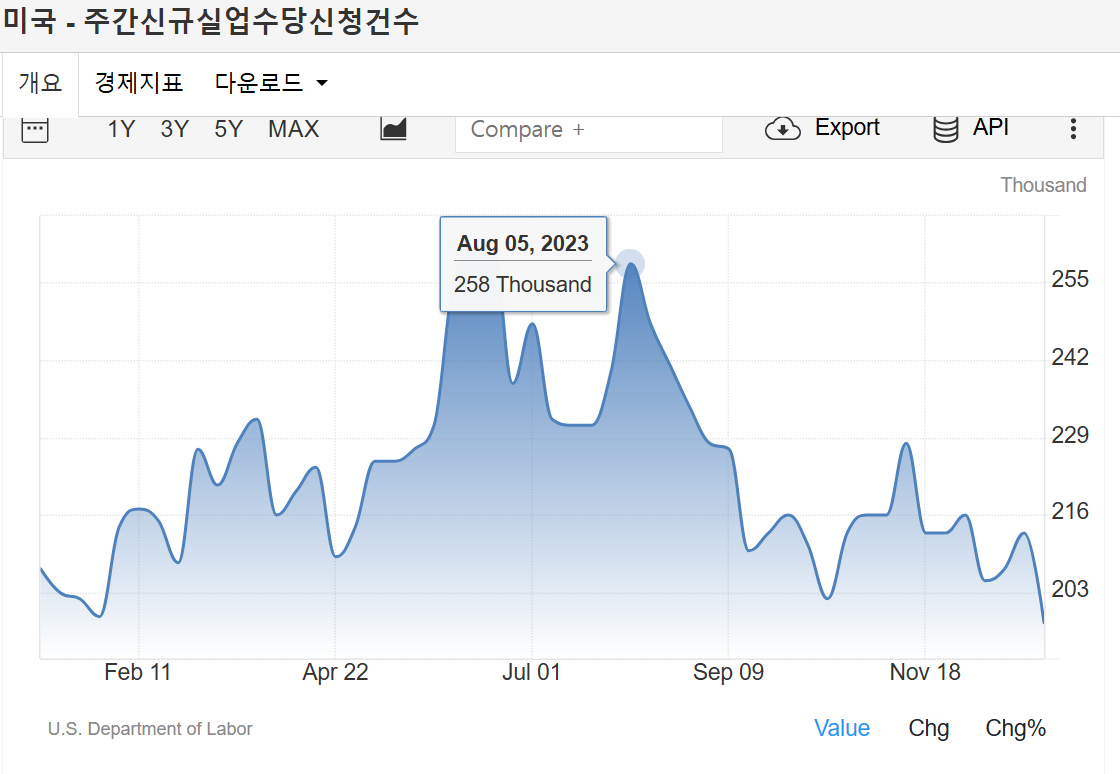Screen dimensions: 1120x774
Task: Click the Jul 01 axis label
Action: click(x=531, y=672)
